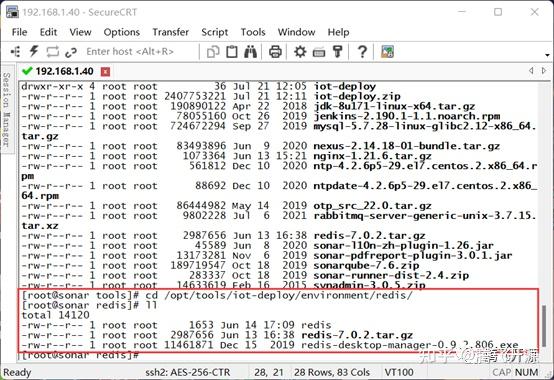Expand the toolbar overflow arrow
Viewport: 554px width, 380px height.
[x=547, y=55]
